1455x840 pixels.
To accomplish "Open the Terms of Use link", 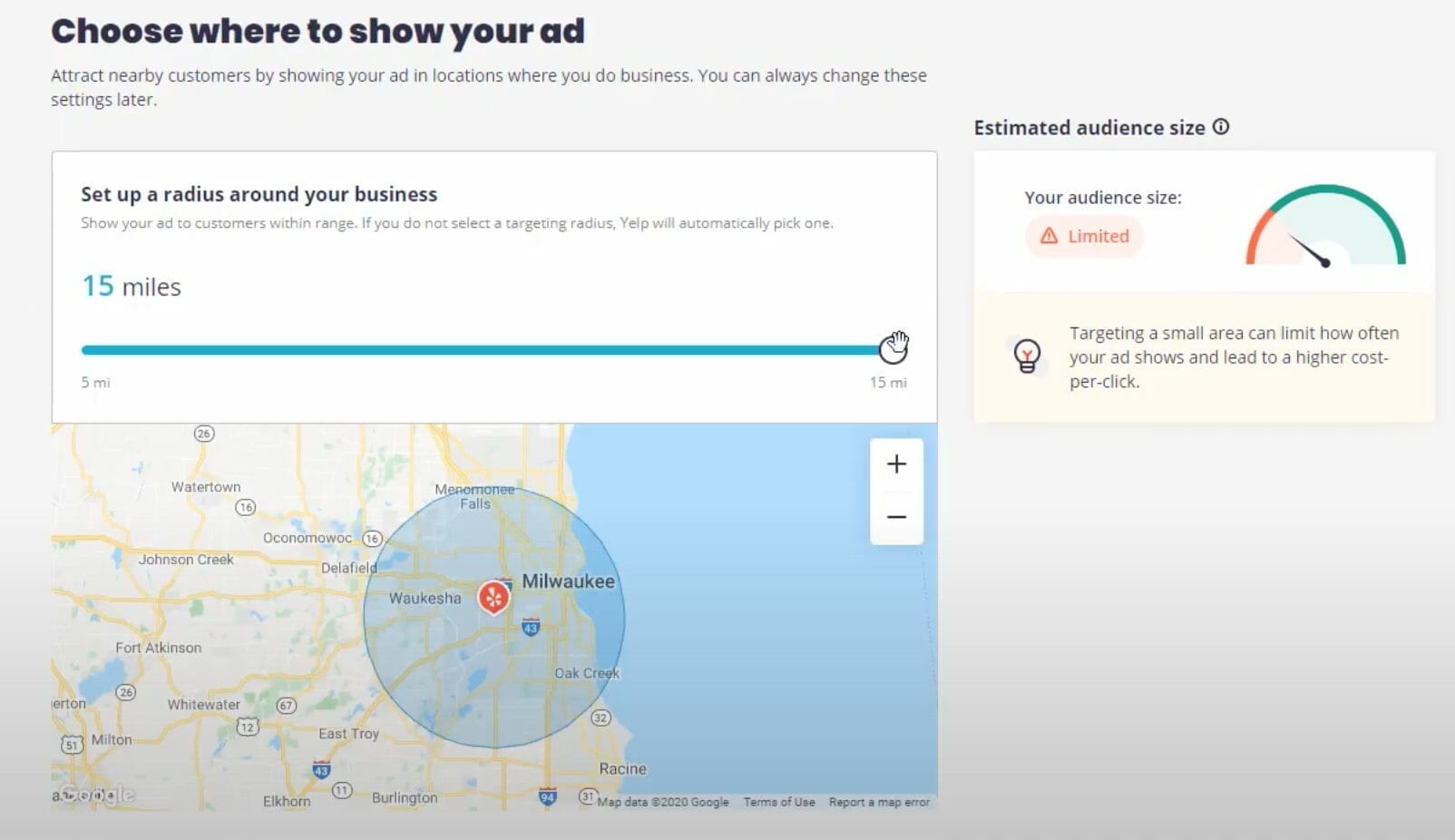I will (778, 802).
